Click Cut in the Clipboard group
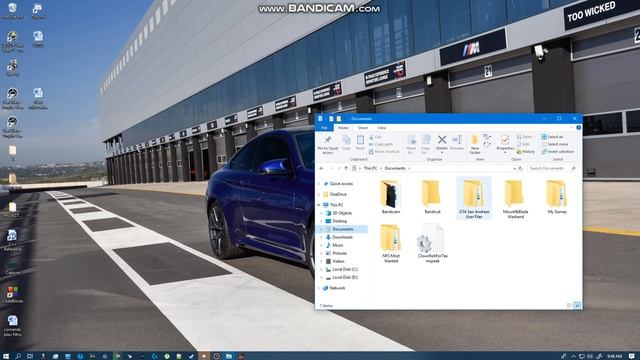The image size is (640, 360). [x=375, y=137]
